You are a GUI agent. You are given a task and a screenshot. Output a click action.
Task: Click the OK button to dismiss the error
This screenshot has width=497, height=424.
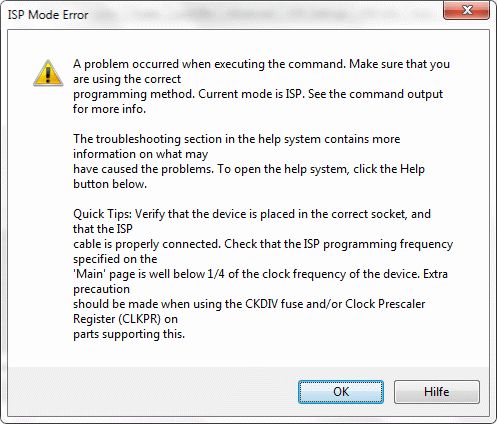tap(341, 392)
